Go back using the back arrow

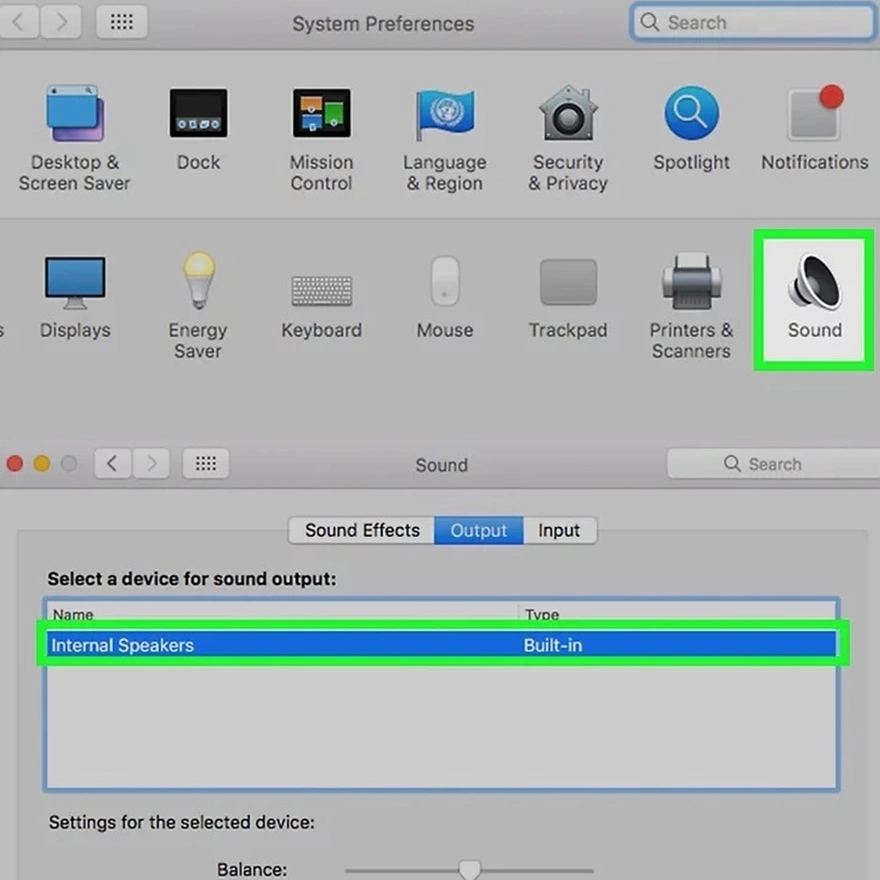pyautogui.click(x=112, y=463)
